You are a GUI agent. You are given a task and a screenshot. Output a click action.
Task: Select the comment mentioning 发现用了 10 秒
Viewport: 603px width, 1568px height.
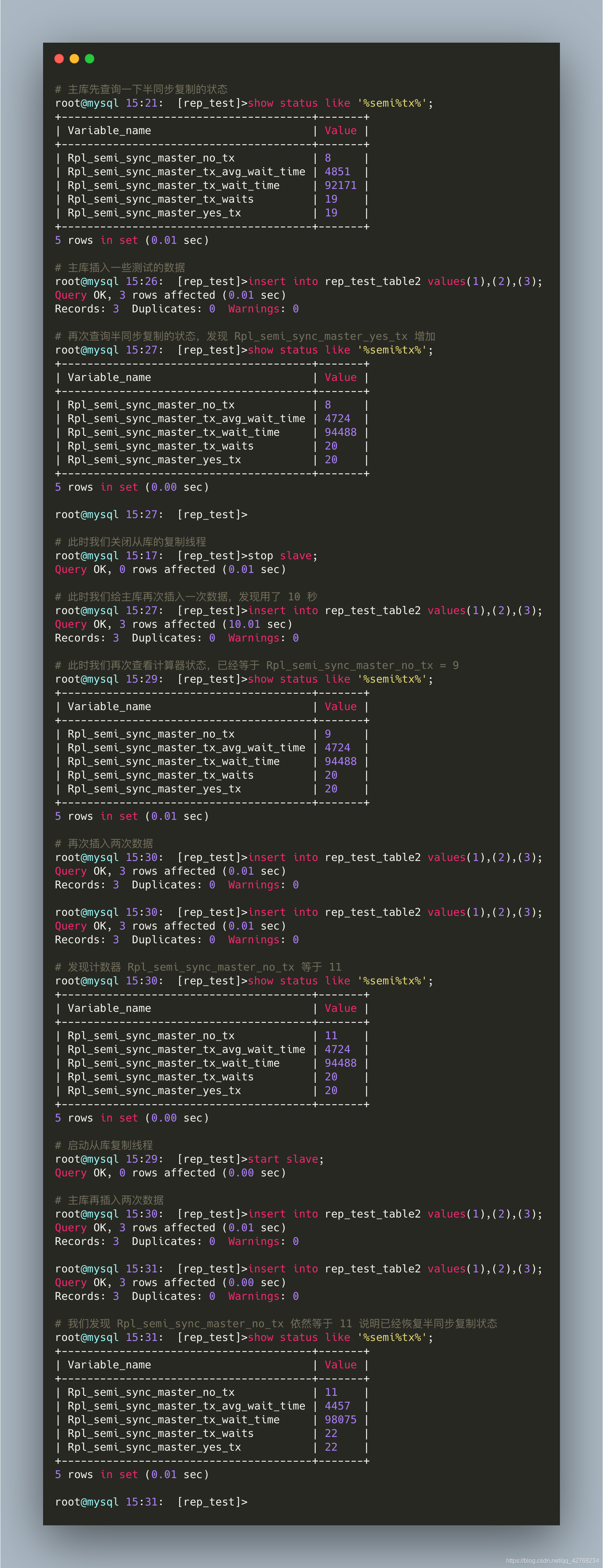(x=186, y=597)
